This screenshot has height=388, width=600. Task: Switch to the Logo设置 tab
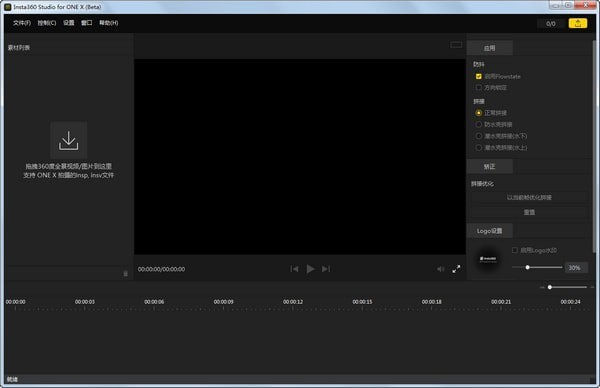pyautogui.click(x=489, y=231)
